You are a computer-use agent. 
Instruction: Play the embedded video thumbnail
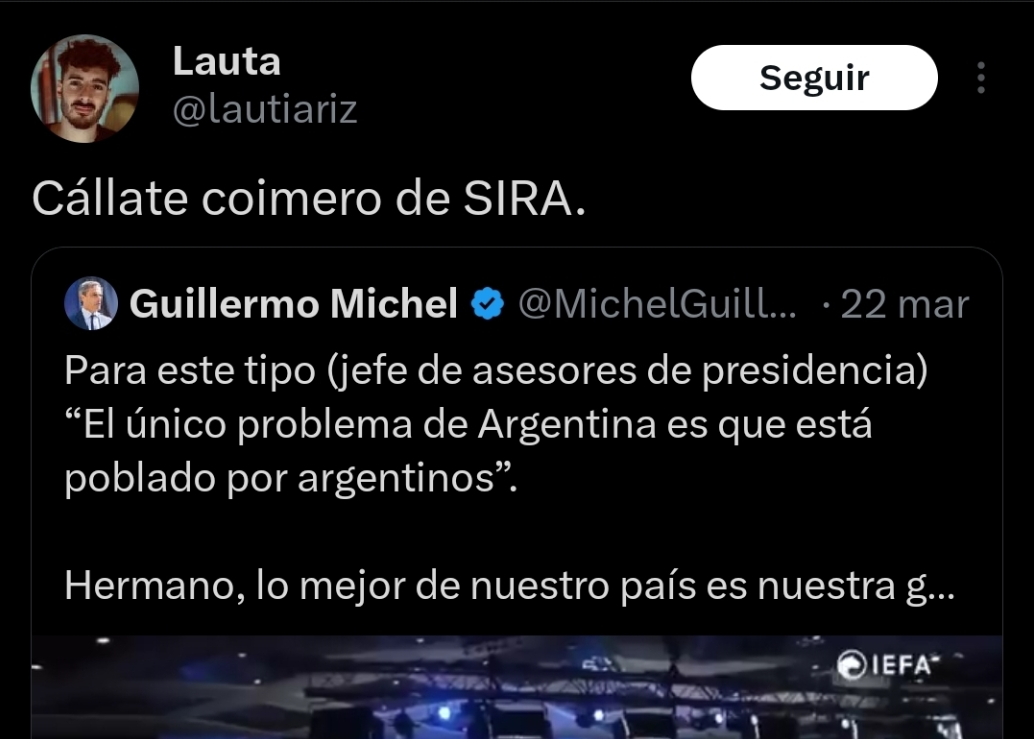(x=517, y=687)
